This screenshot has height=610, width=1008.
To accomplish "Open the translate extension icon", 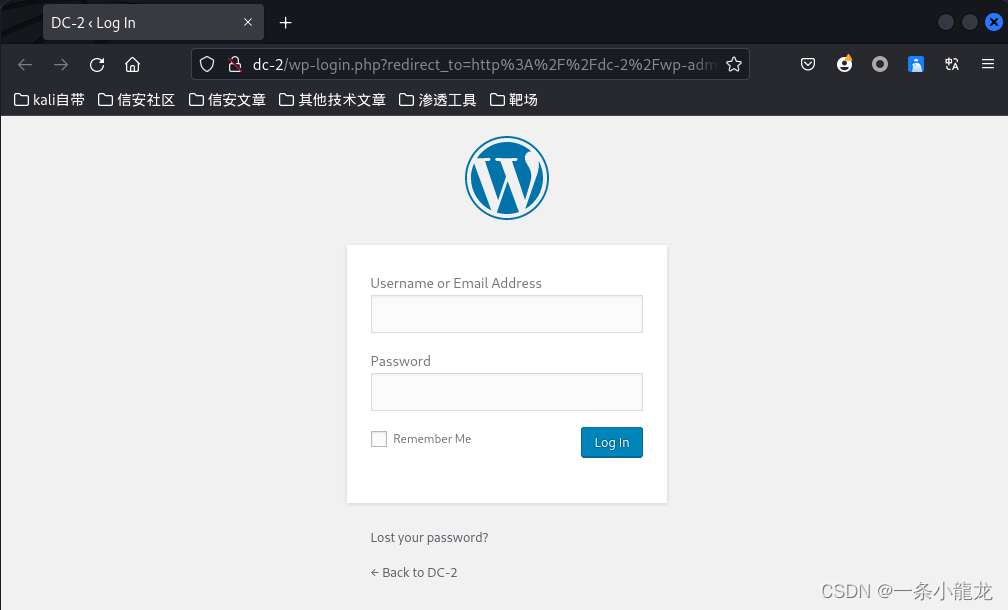I will 952,64.
